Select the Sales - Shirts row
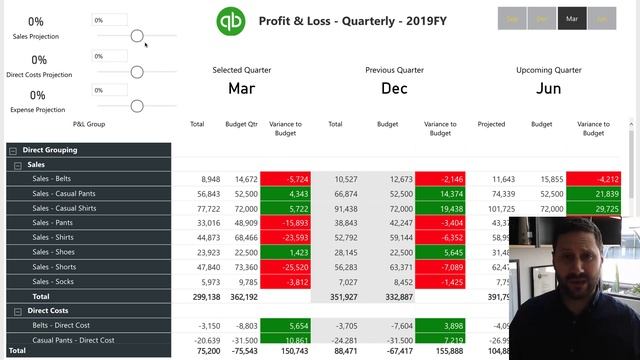This screenshot has height=360, width=640. coord(89,238)
